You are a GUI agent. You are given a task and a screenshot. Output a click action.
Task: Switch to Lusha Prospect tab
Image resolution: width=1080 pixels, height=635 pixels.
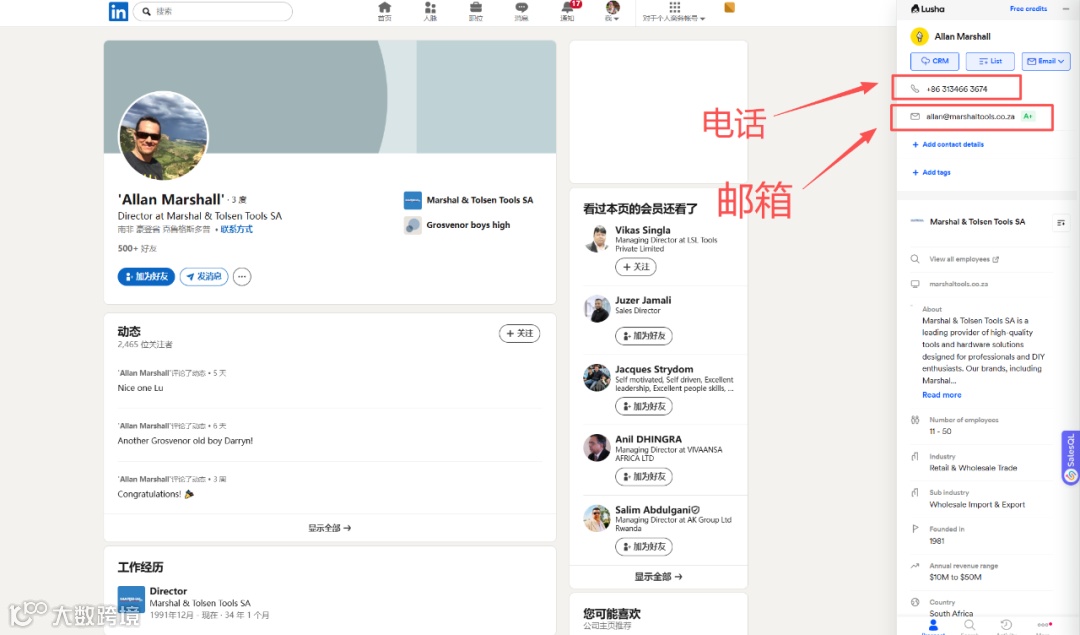coord(933,626)
